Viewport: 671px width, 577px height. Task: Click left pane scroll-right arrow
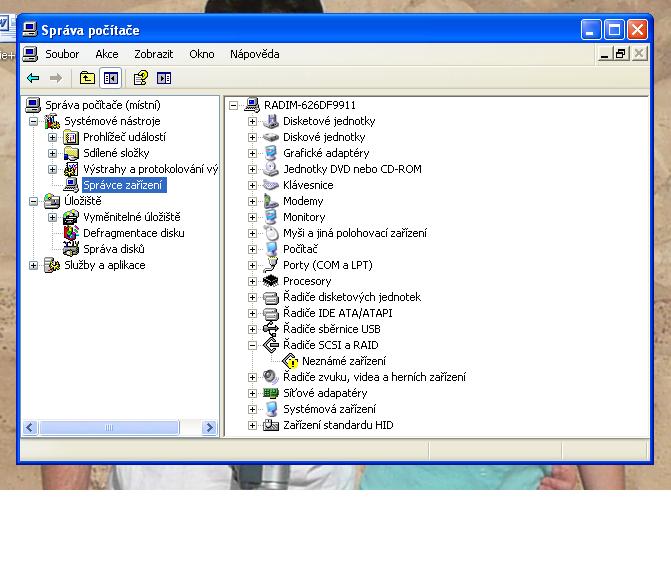coord(209,428)
